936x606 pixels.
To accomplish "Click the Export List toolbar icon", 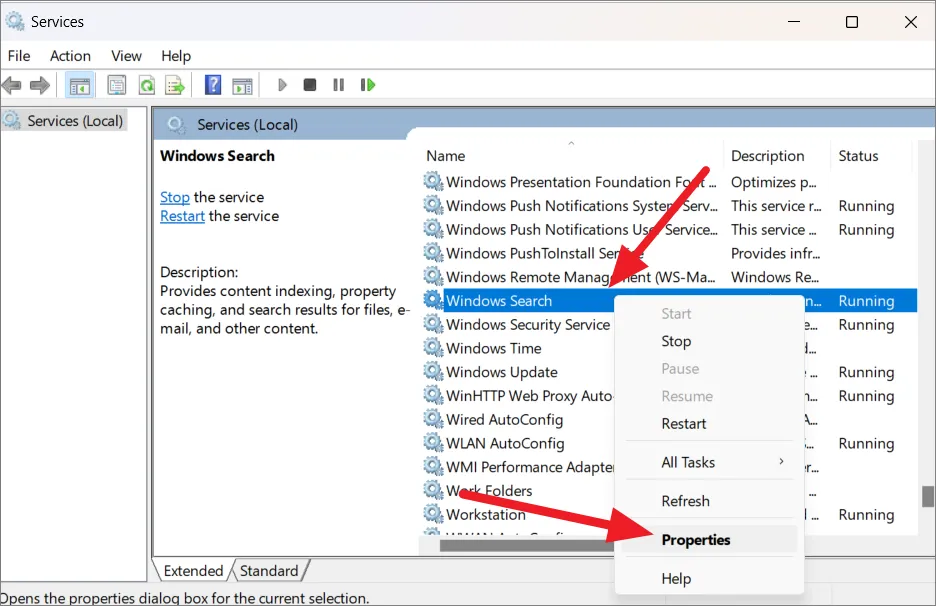I will [x=175, y=86].
